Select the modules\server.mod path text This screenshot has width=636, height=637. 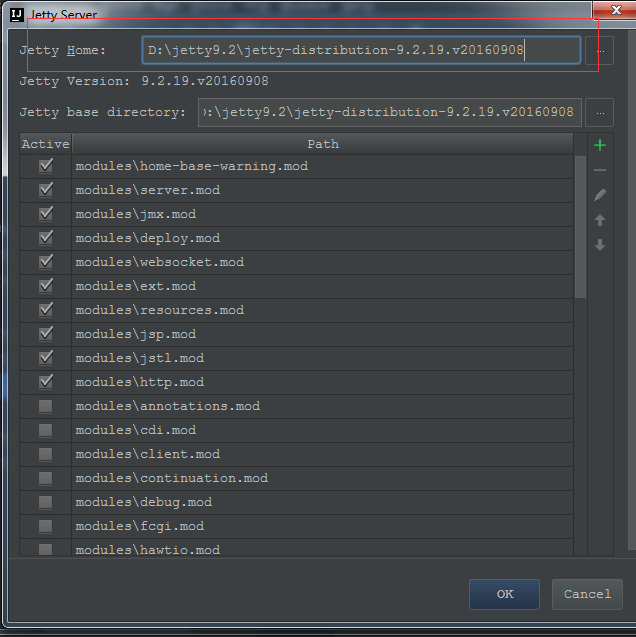pos(148,190)
